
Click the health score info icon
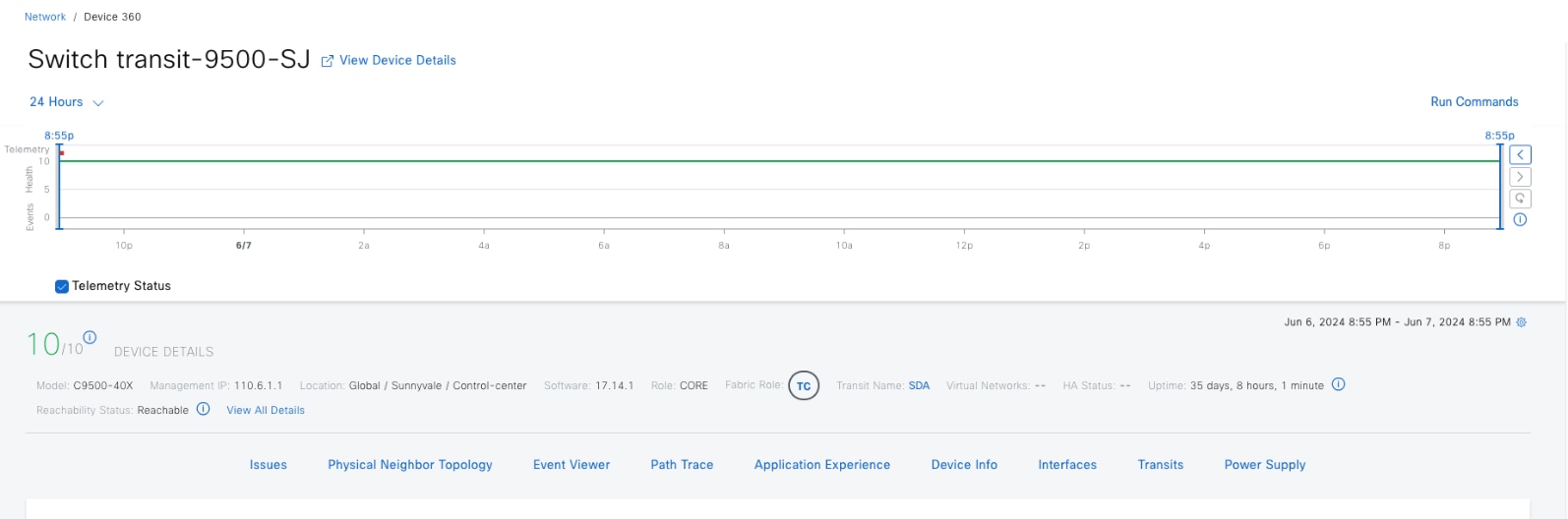coord(90,337)
